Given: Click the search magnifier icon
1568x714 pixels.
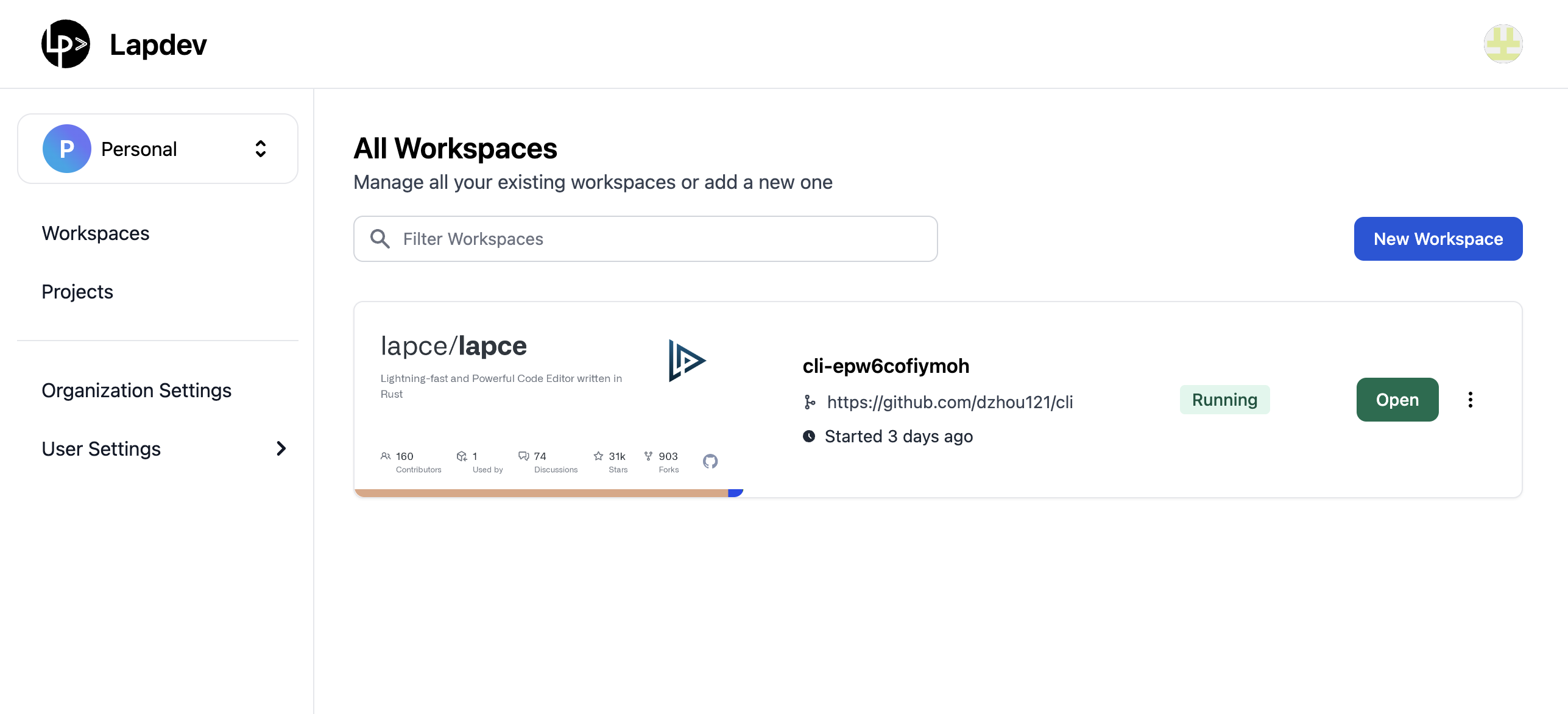Looking at the screenshot, I should pyautogui.click(x=380, y=239).
